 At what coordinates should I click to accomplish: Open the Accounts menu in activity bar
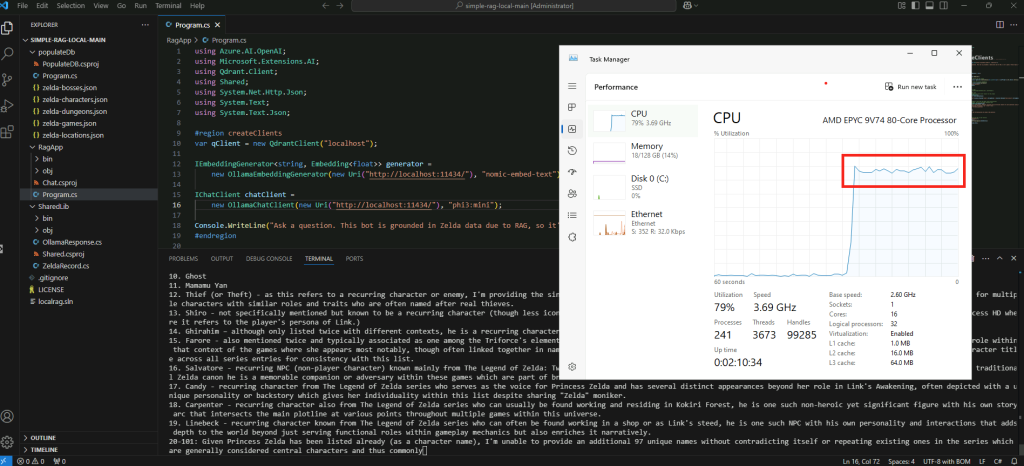point(7,416)
